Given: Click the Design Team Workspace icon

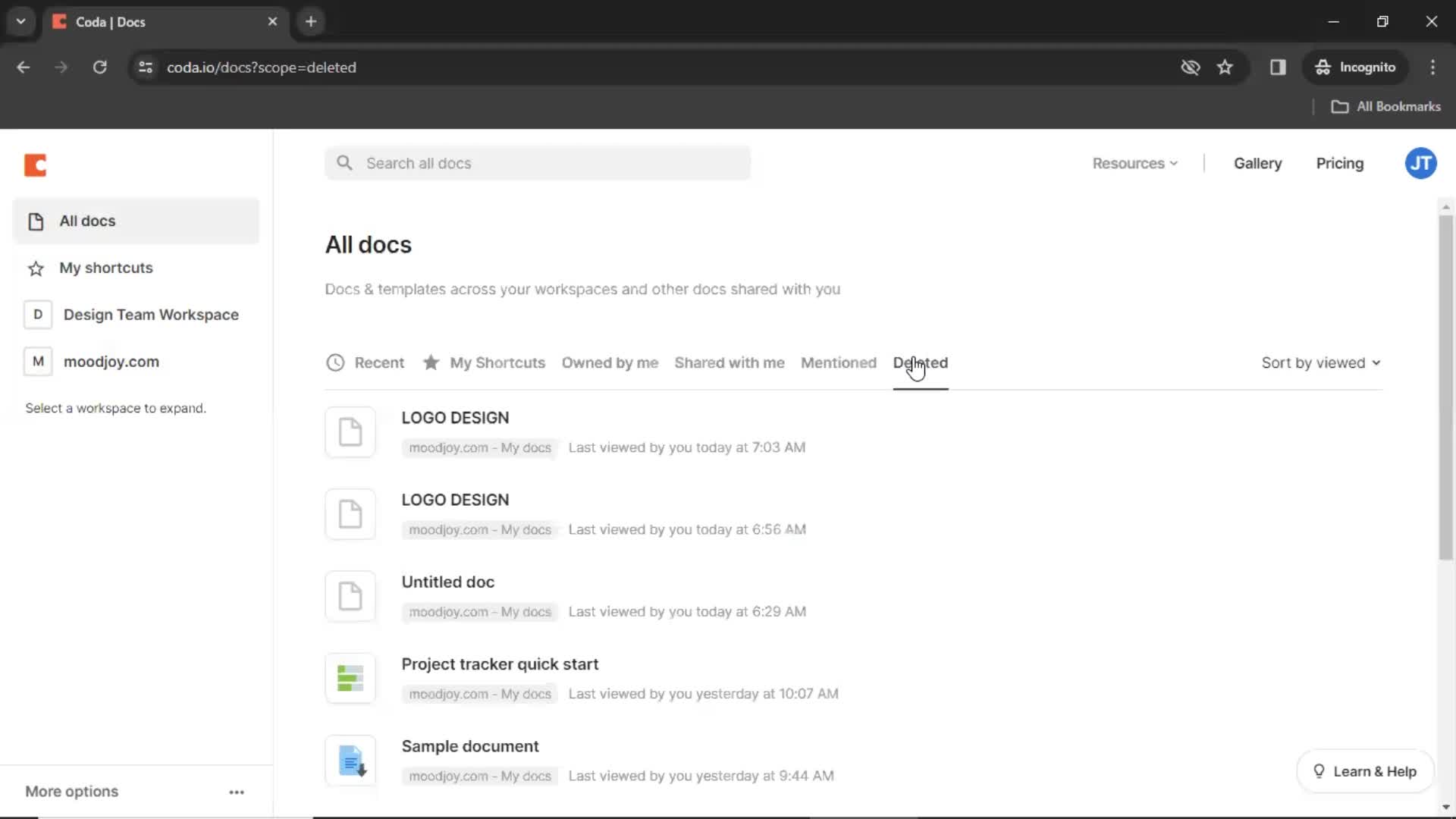Looking at the screenshot, I should point(37,314).
